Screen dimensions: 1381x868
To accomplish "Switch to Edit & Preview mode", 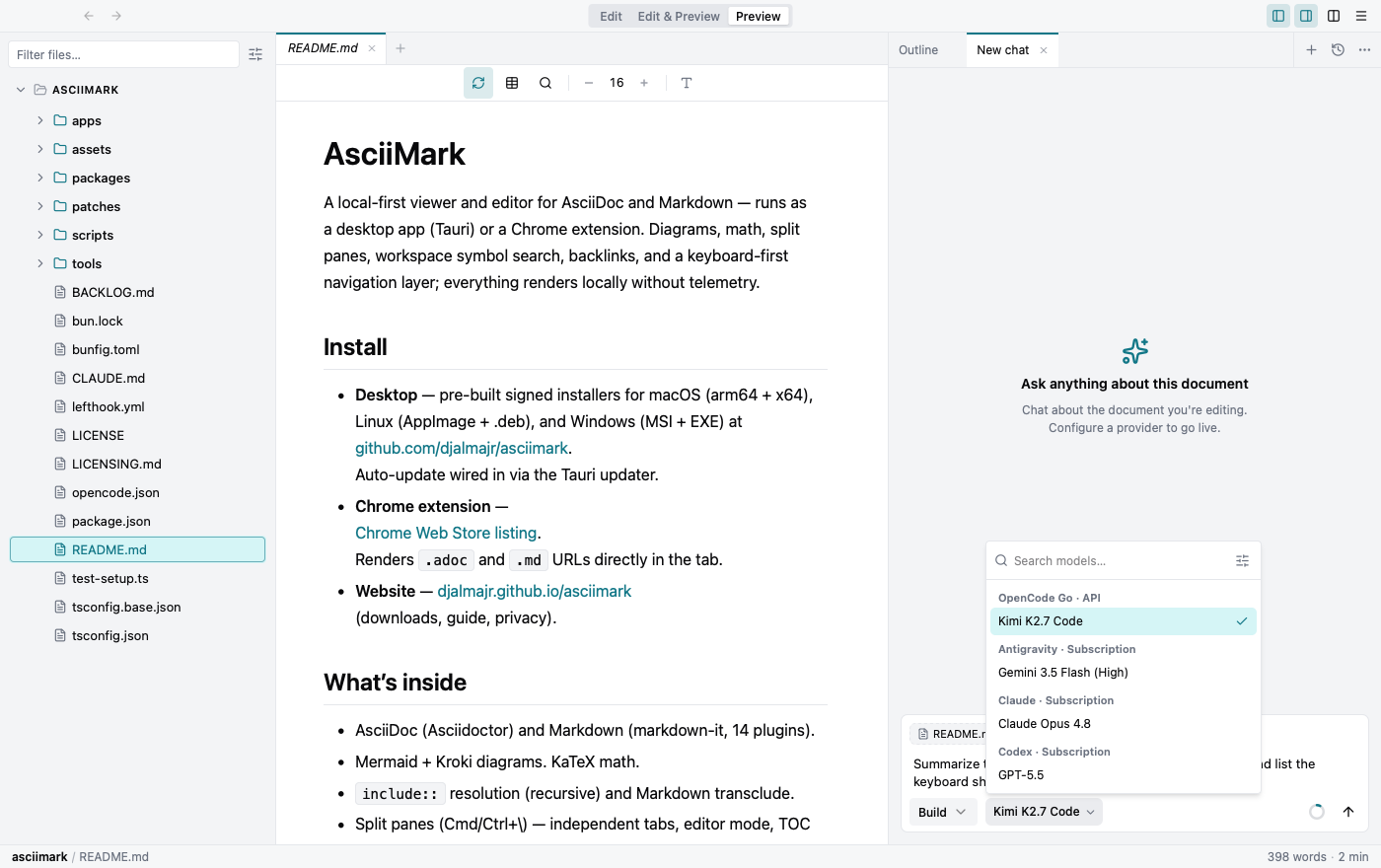I will [679, 16].
